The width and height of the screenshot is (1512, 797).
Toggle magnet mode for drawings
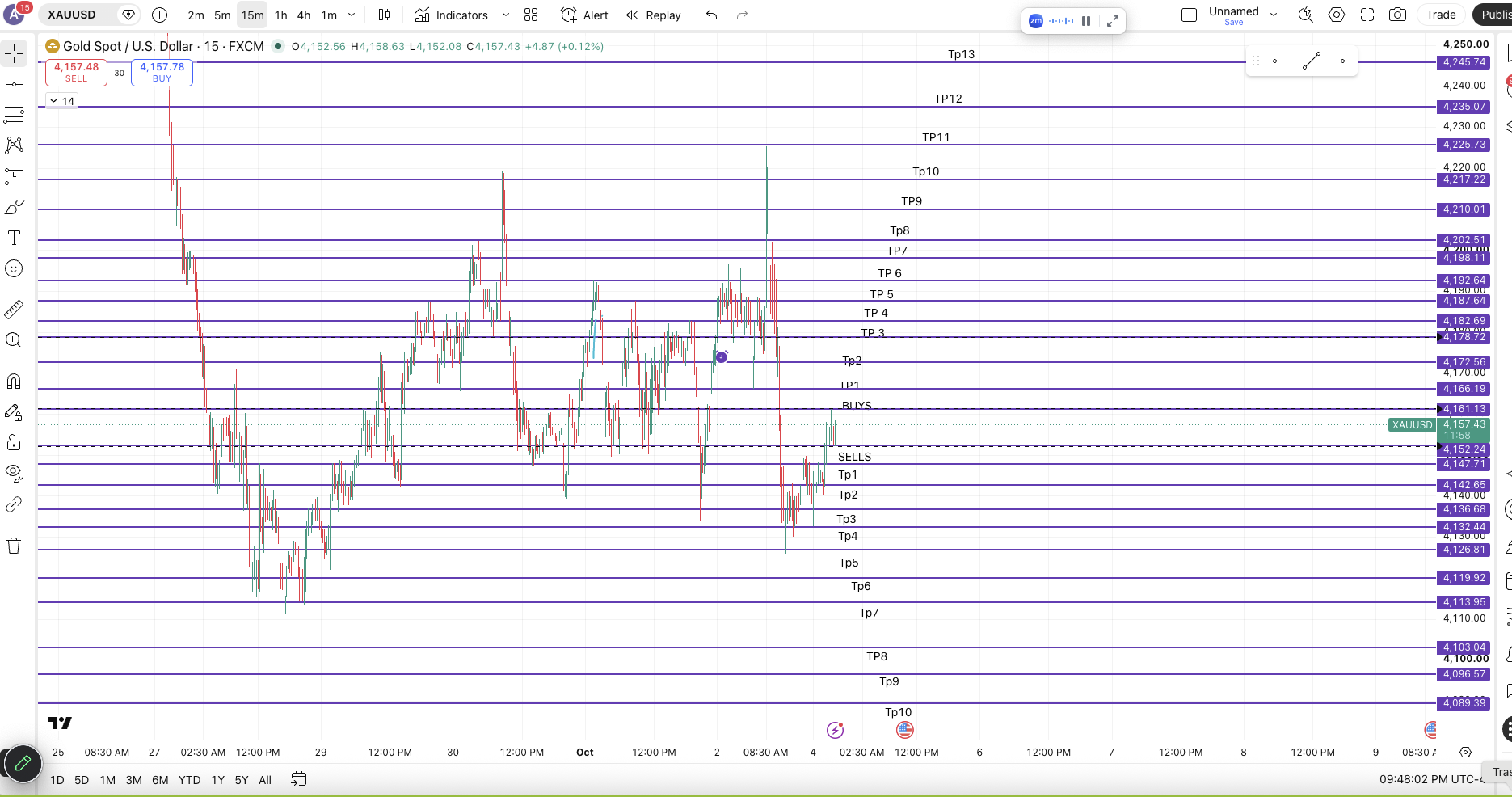(x=15, y=381)
